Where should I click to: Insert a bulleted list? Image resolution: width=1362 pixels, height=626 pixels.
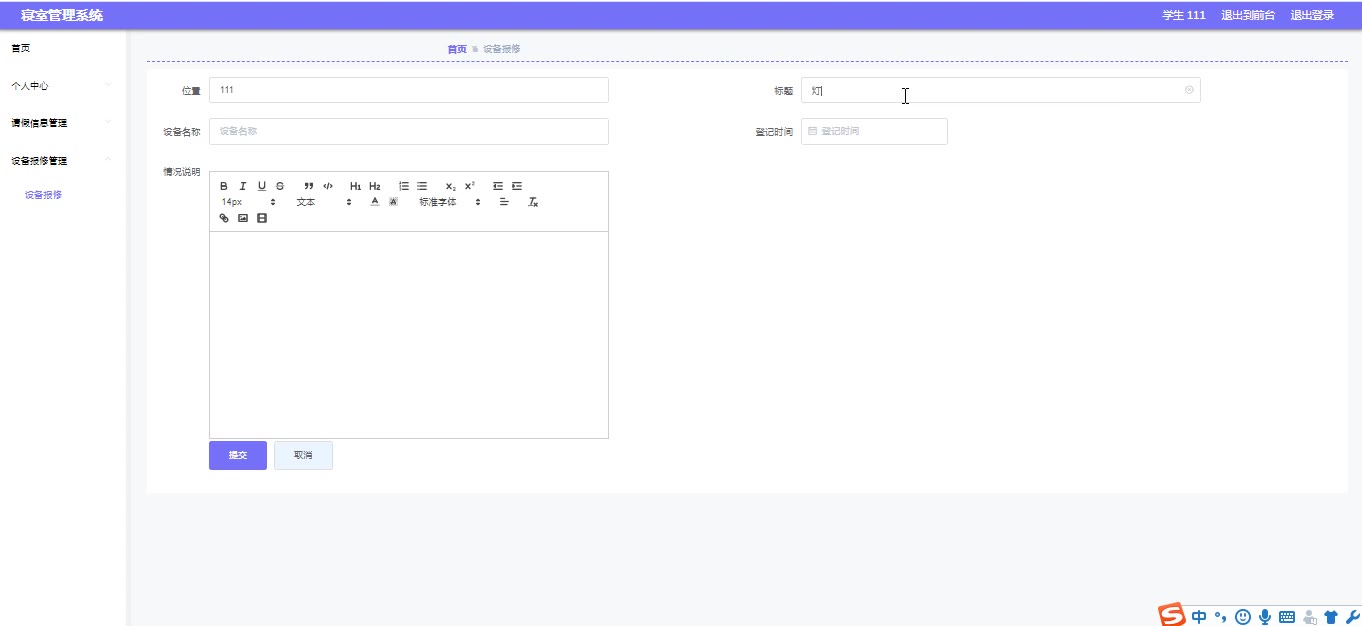[422, 186]
